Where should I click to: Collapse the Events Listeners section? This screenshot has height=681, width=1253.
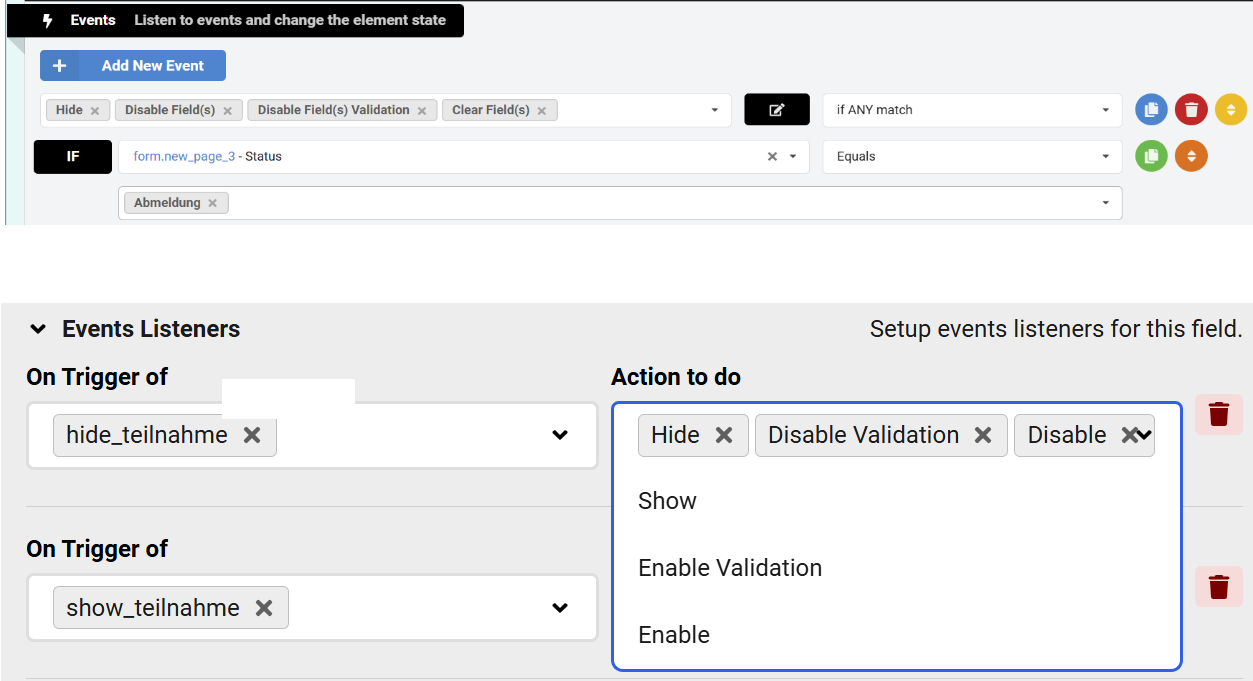(38, 329)
